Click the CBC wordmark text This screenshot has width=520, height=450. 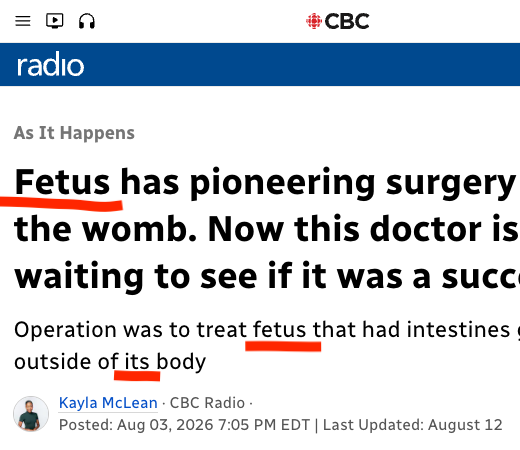[347, 21]
